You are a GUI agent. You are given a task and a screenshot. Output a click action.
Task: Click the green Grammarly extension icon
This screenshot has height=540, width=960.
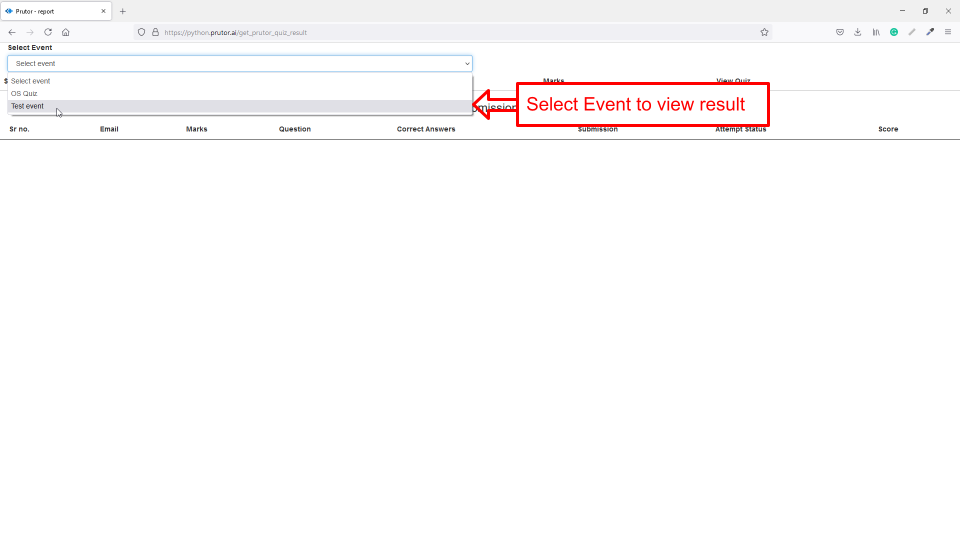click(894, 32)
